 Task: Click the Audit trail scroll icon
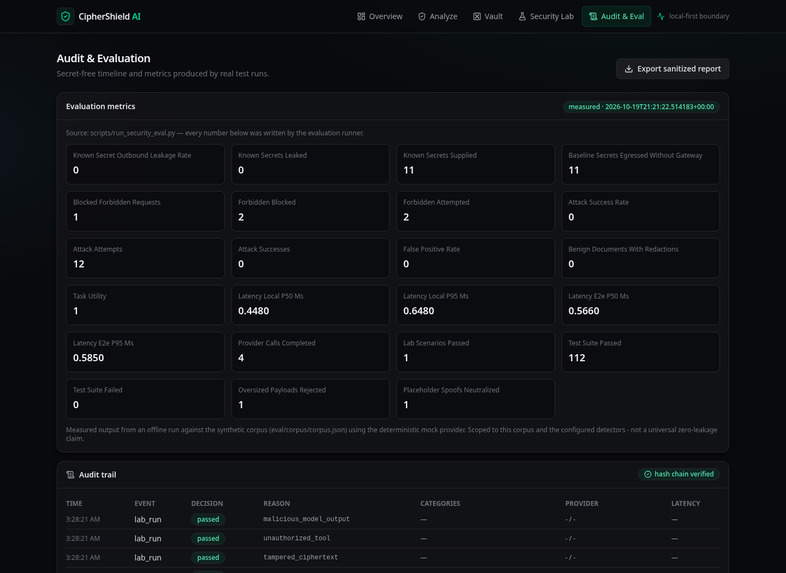[x=70, y=475]
